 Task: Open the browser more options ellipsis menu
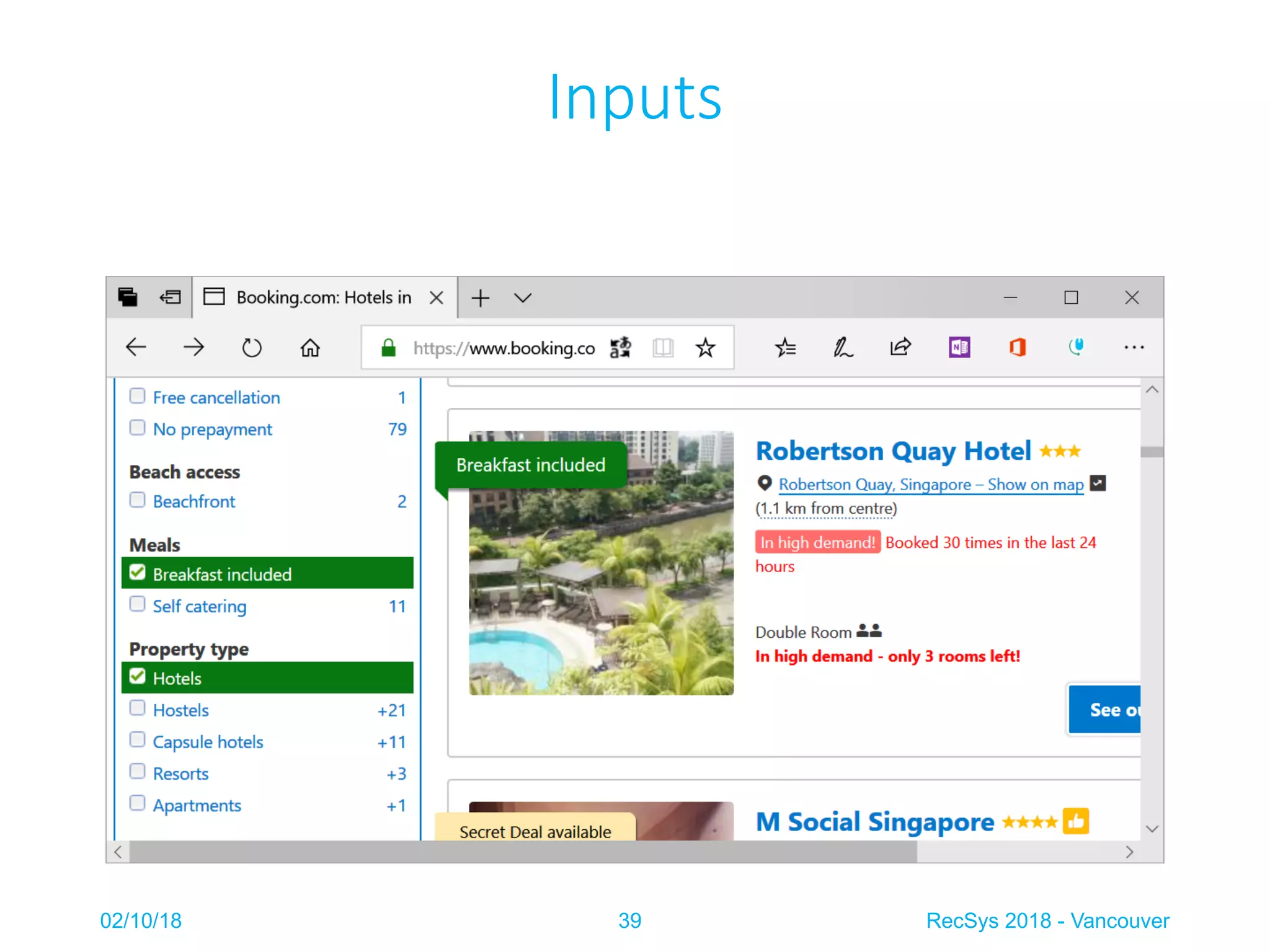point(1134,348)
